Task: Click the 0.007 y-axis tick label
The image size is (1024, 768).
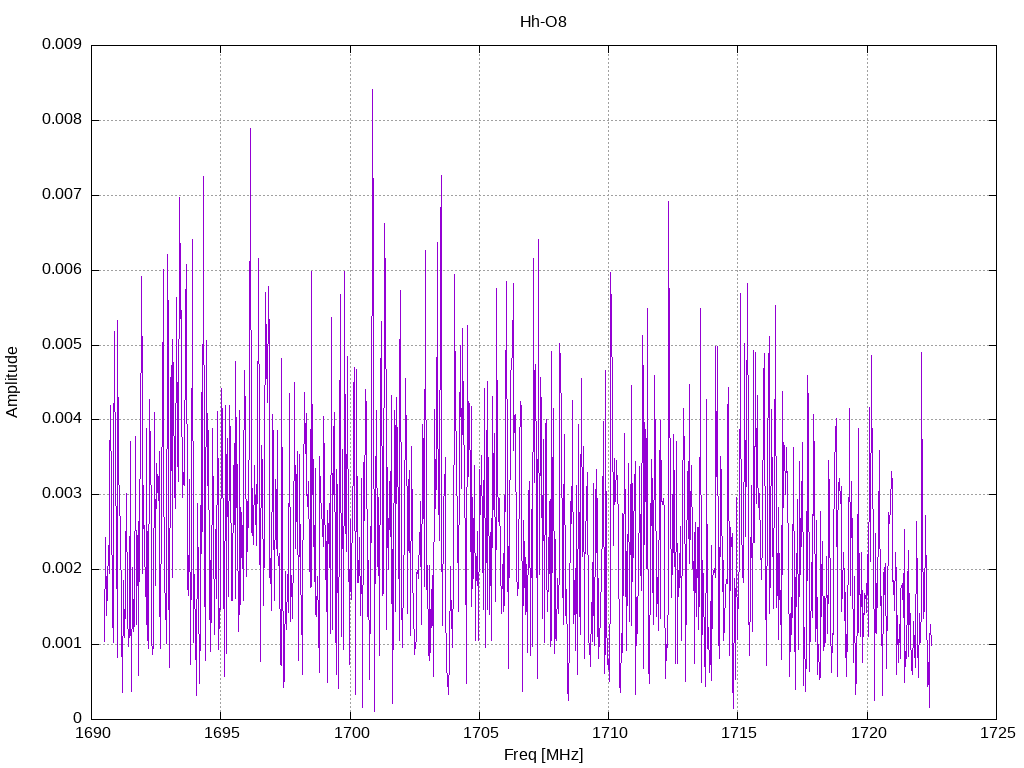Action: (x=61, y=195)
